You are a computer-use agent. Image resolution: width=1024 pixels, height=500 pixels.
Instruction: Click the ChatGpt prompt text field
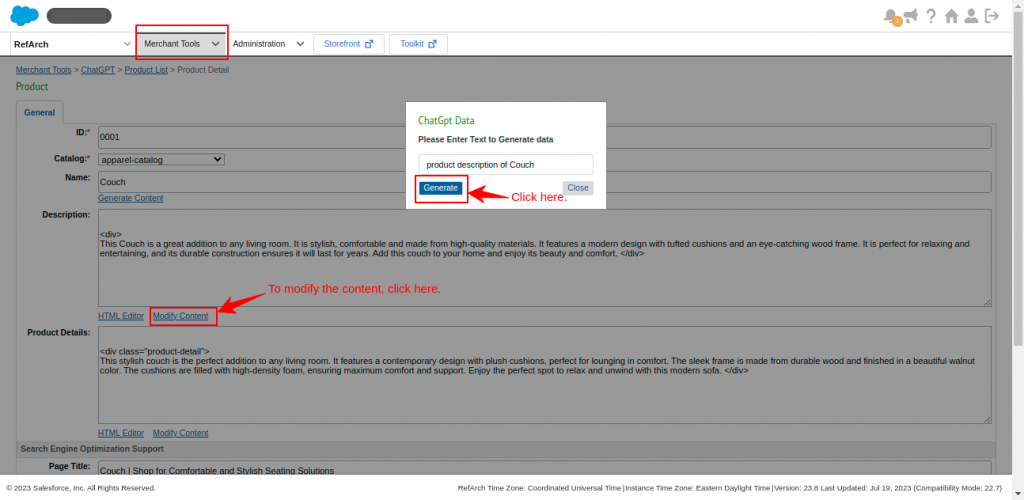coord(505,164)
